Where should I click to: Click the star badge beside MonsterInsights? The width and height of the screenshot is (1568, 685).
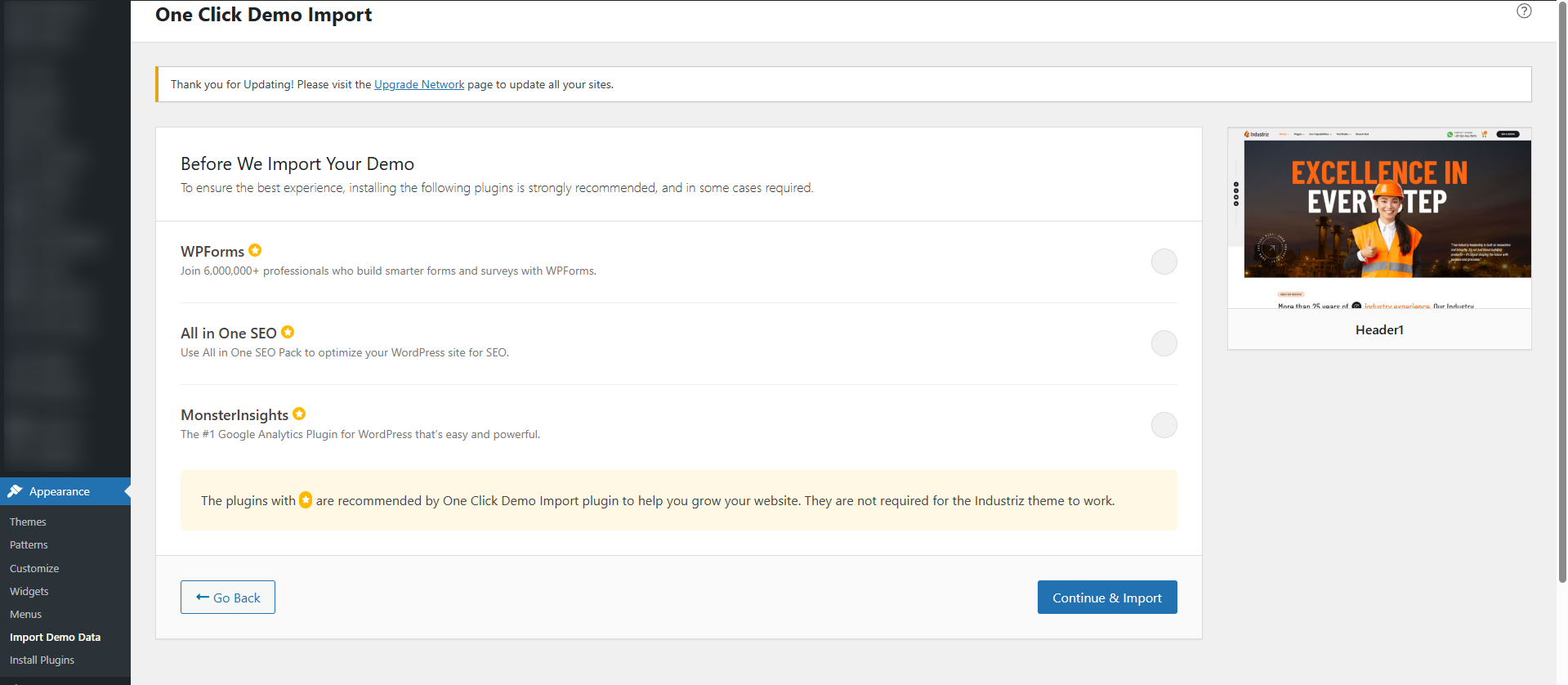tap(299, 414)
